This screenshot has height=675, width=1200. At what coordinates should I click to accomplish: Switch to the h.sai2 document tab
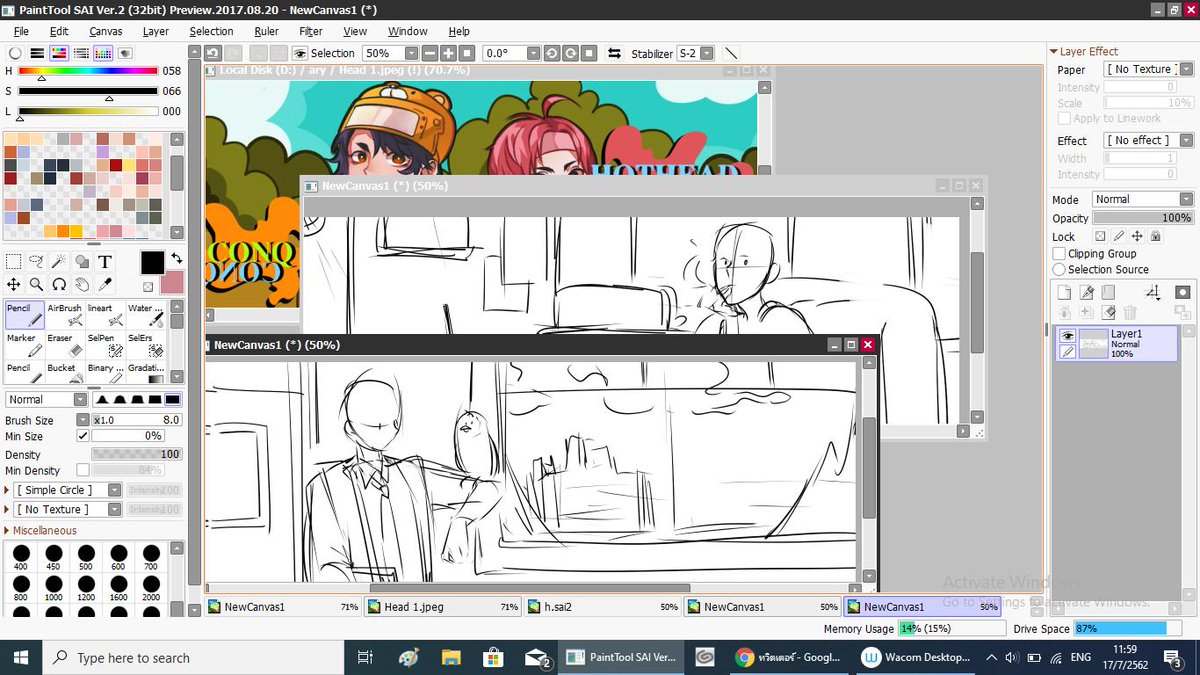(x=602, y=607)
